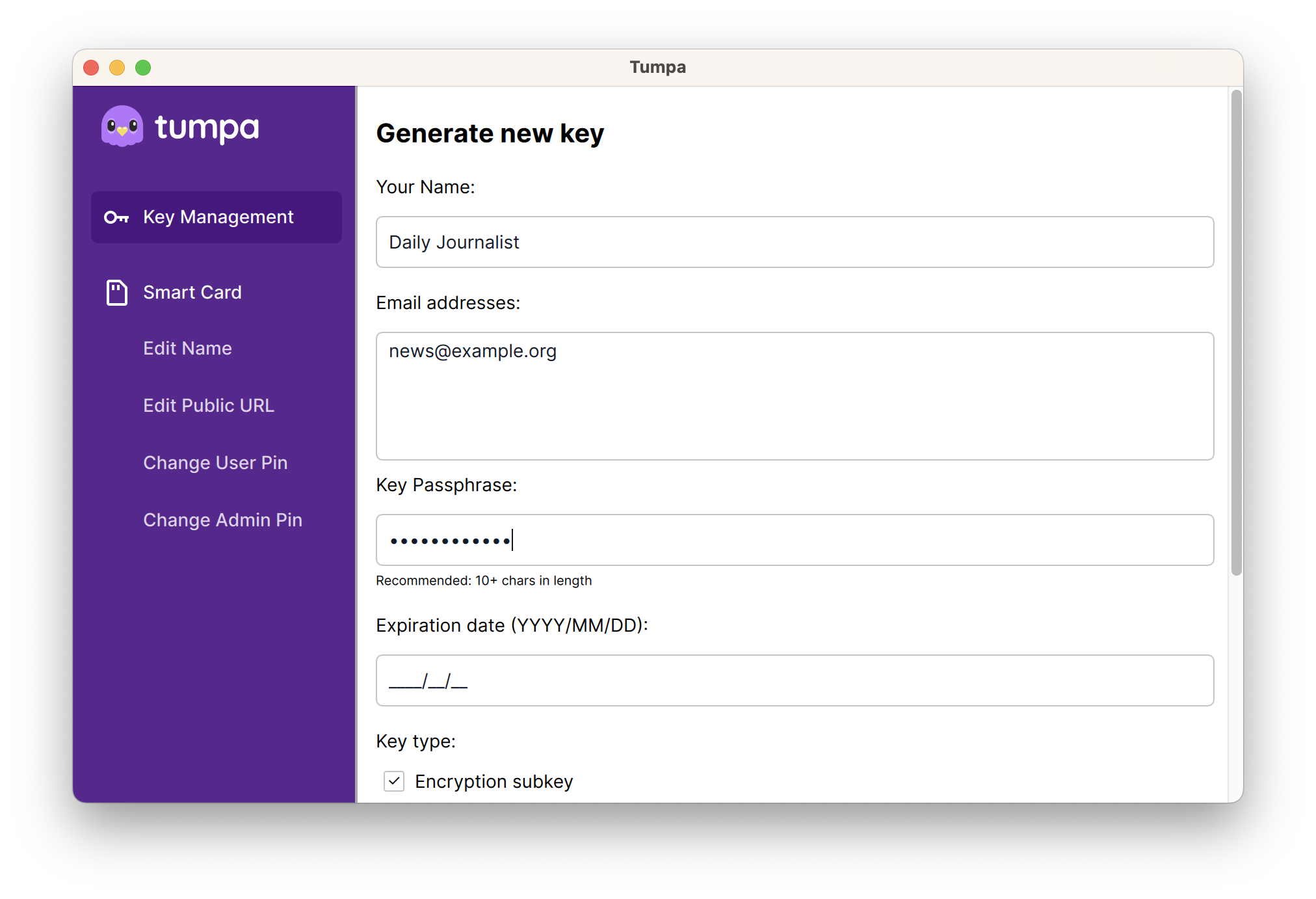Click Change User Pin
1316x899 pixels.
pos(215,463)
